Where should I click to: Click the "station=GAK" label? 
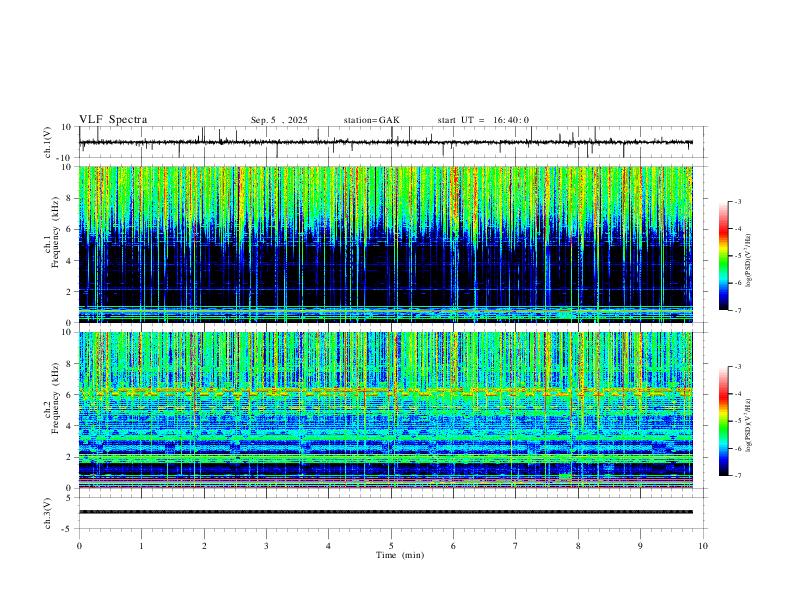(x=371, y=120)
